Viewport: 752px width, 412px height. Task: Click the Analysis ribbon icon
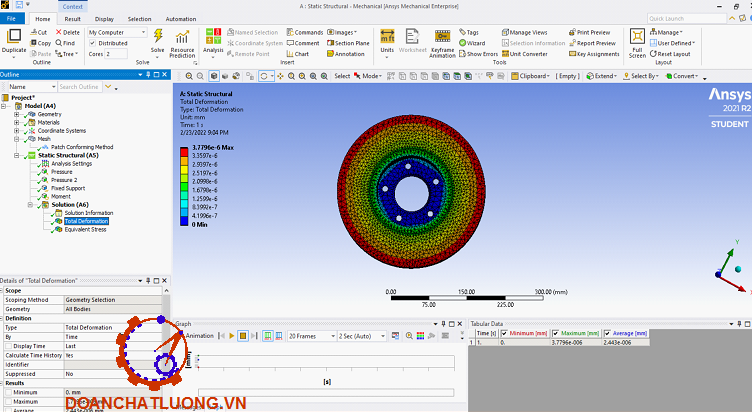pyautogui.click(x=213, y=36)
